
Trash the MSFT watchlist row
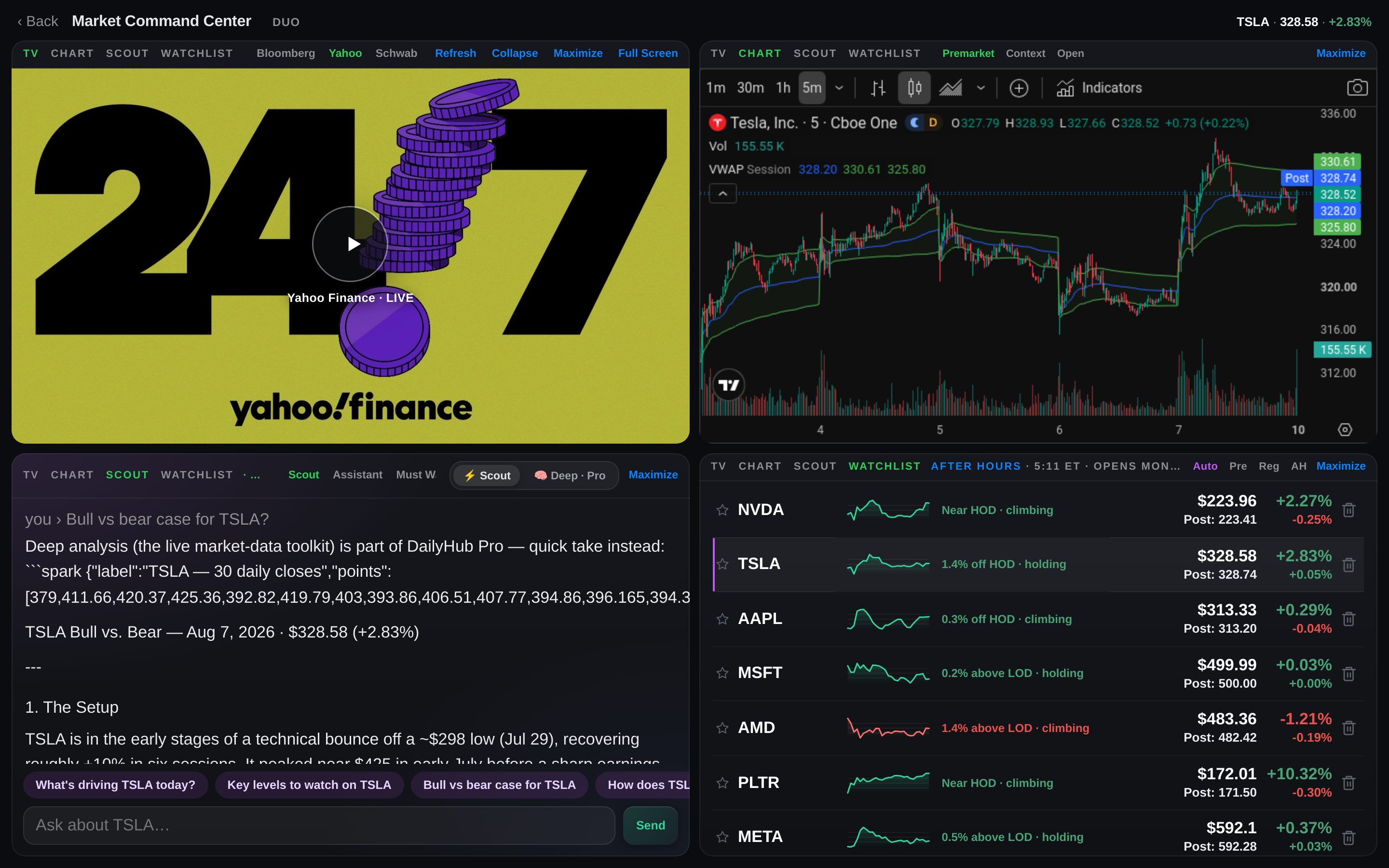click(1349, 673)
